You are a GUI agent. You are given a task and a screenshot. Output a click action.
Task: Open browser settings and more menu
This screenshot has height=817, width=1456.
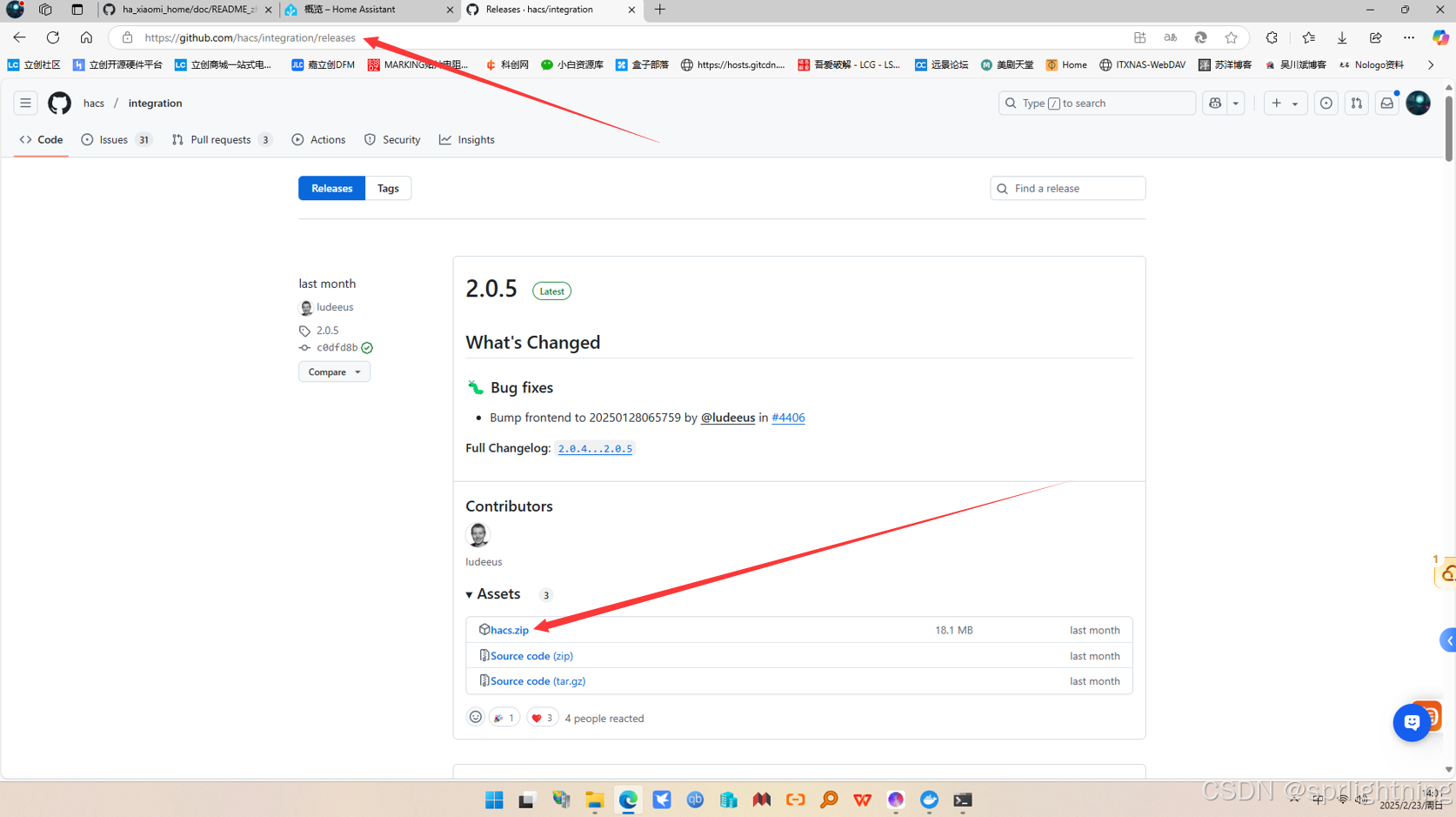1408,37
